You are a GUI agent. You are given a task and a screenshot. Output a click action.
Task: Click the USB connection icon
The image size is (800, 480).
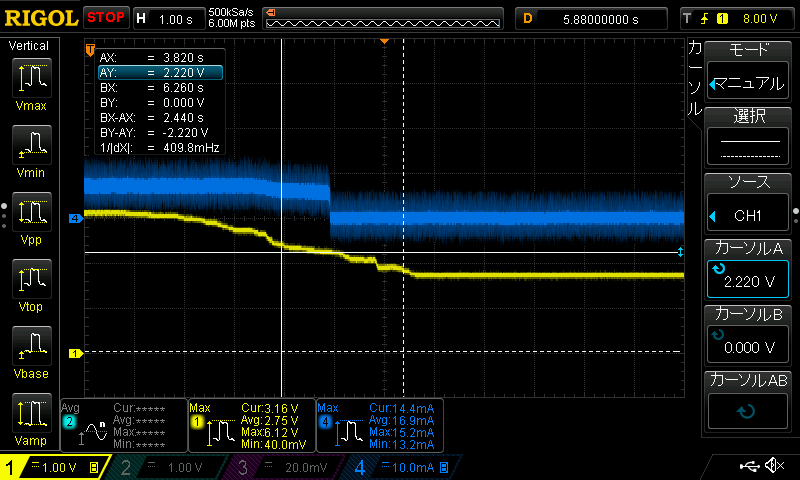tap(748, 466)
